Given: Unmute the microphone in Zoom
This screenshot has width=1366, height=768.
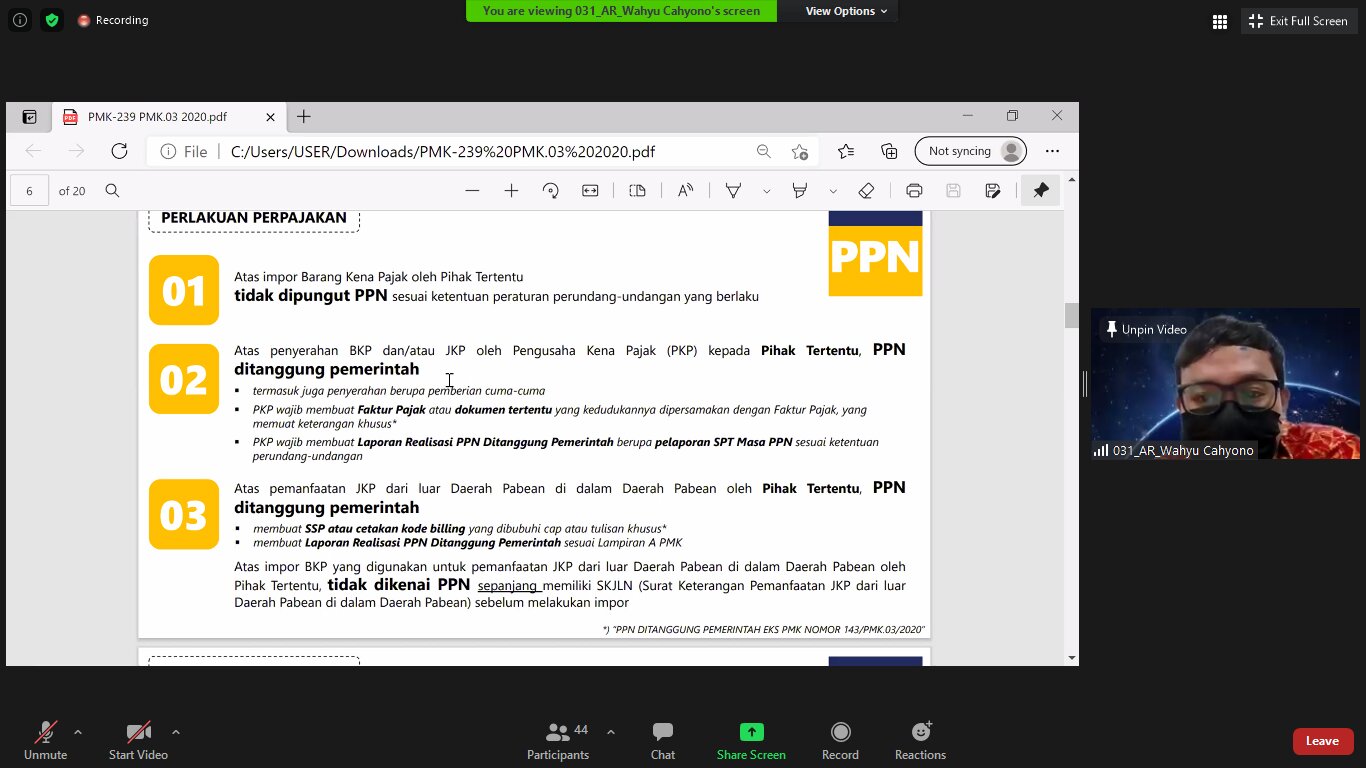Looking at the screenshot, I should 45,739.
